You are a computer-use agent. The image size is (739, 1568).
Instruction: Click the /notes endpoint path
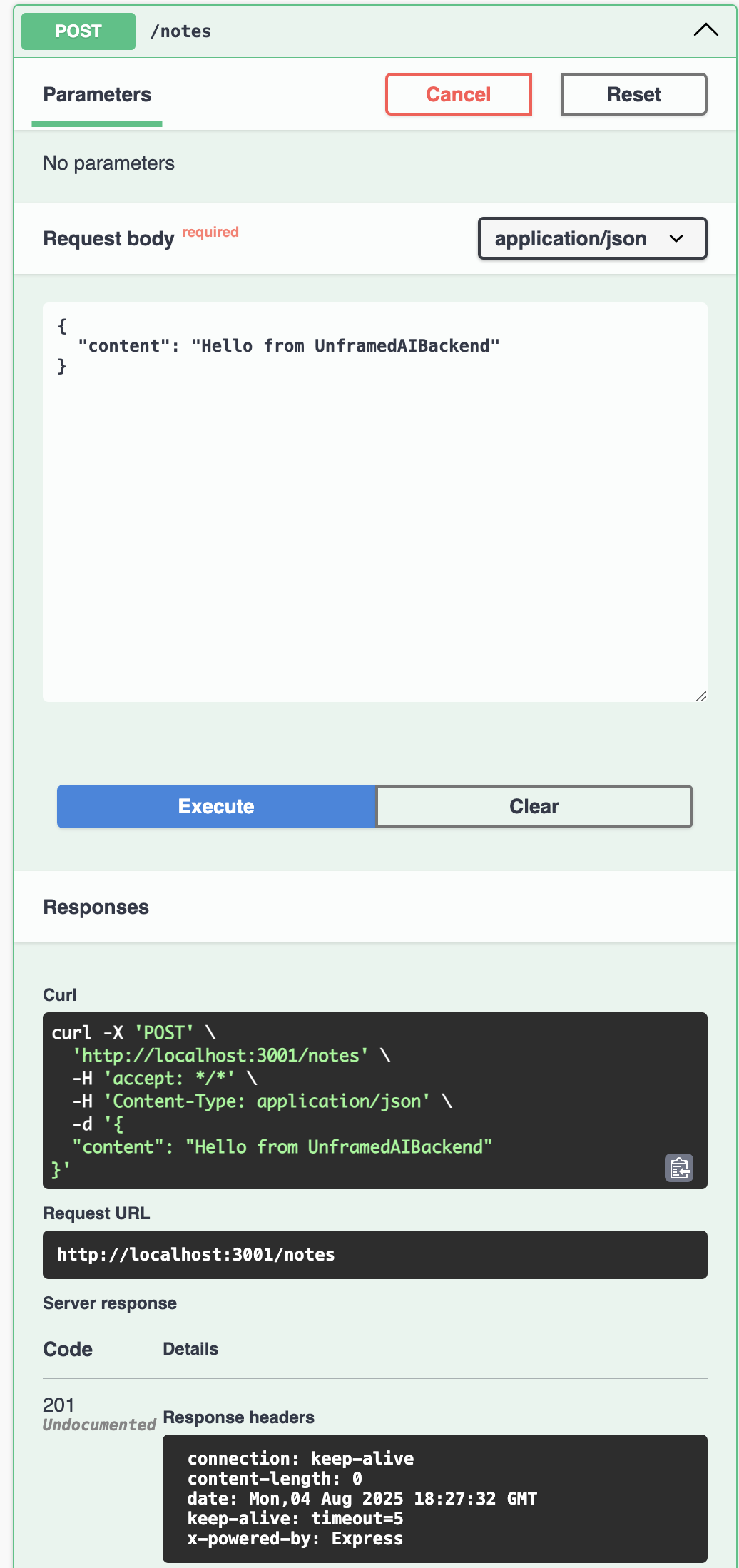tap(180, 31)
